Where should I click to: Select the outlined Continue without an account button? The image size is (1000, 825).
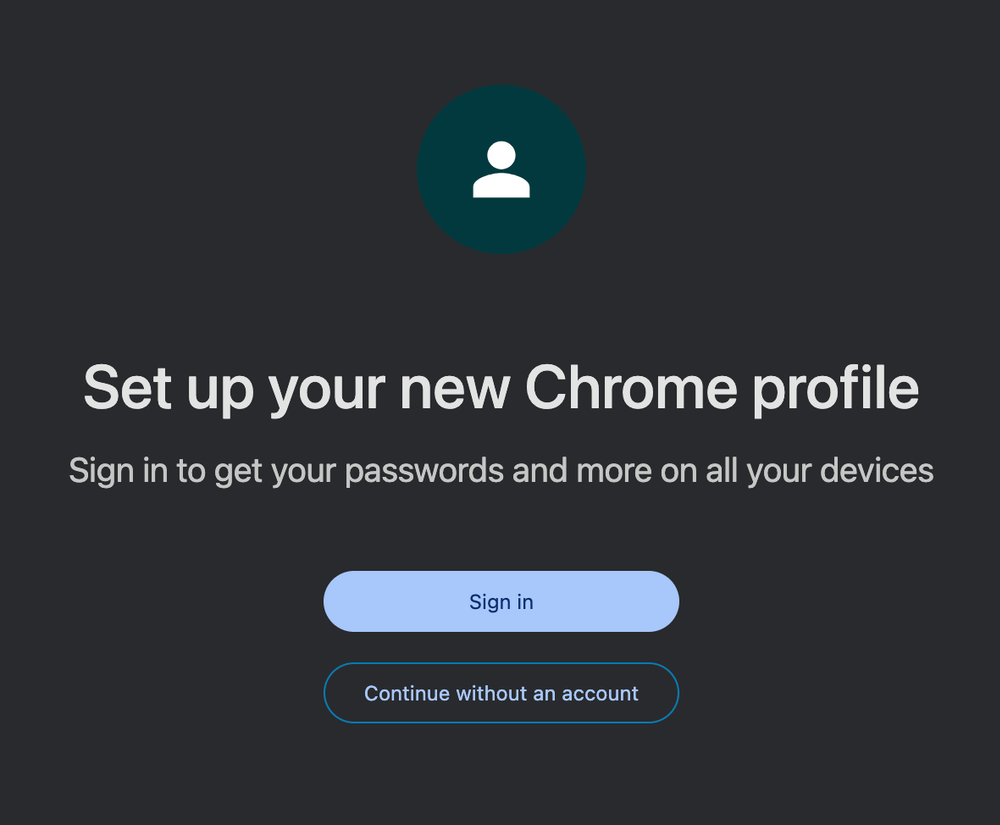point(501,692)
